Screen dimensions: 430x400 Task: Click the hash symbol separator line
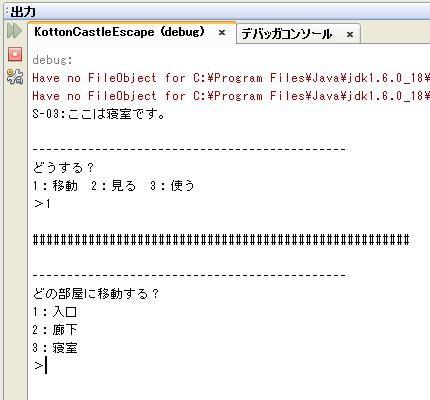pos(221,240)
